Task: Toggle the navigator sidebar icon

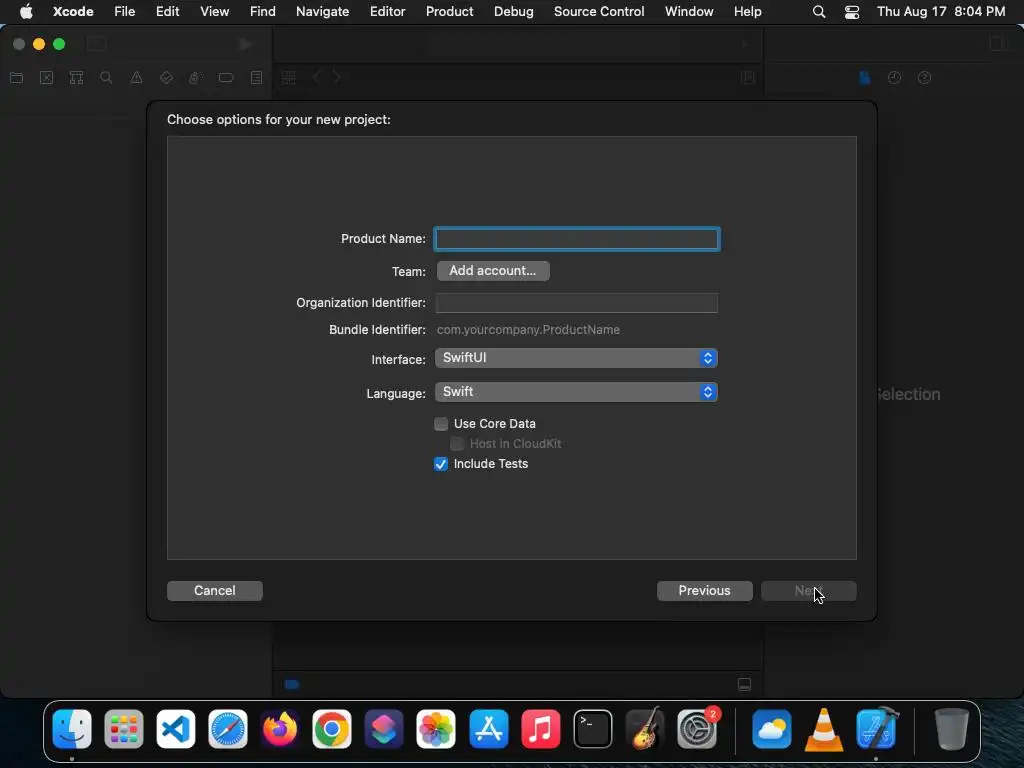Action: pos(96,44)
